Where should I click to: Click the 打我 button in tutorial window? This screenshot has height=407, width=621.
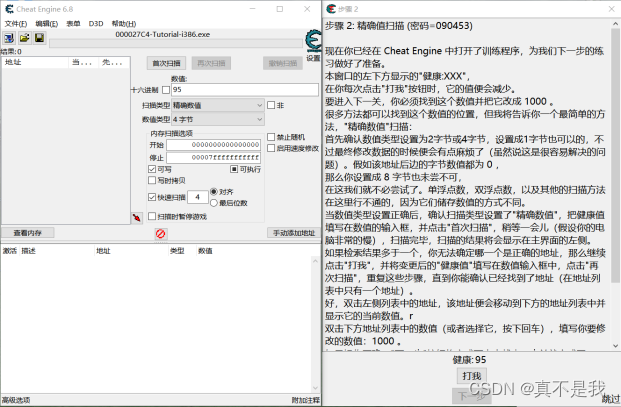point(472,376)
